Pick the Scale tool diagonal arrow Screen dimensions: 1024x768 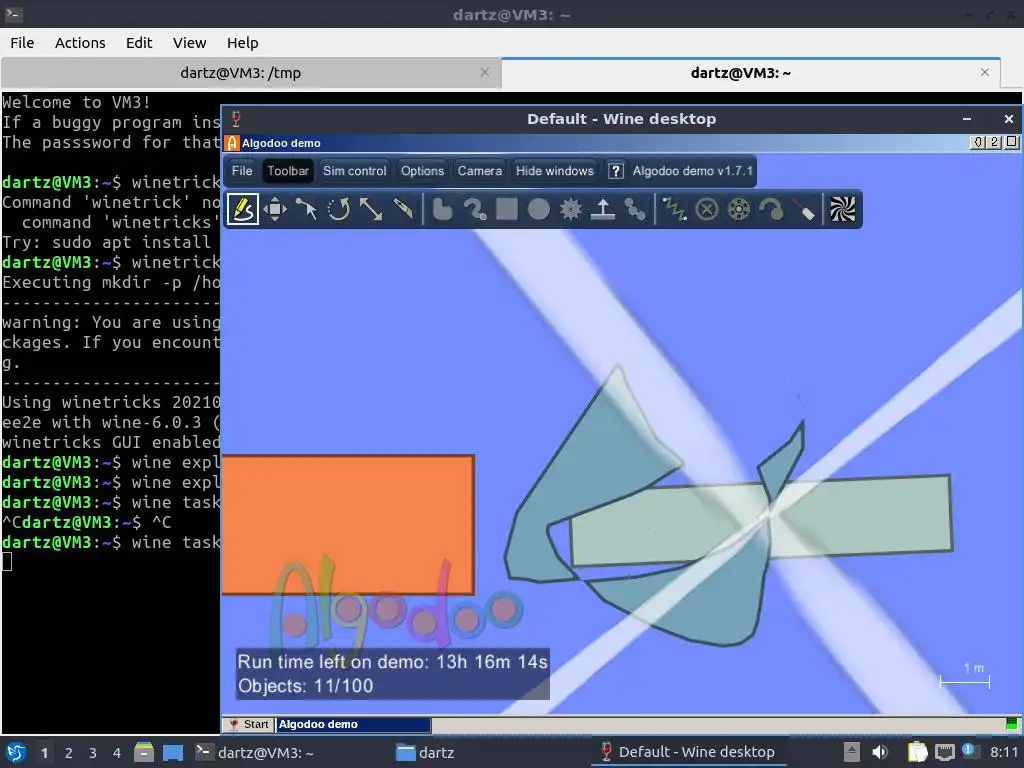tap(371, 209)
